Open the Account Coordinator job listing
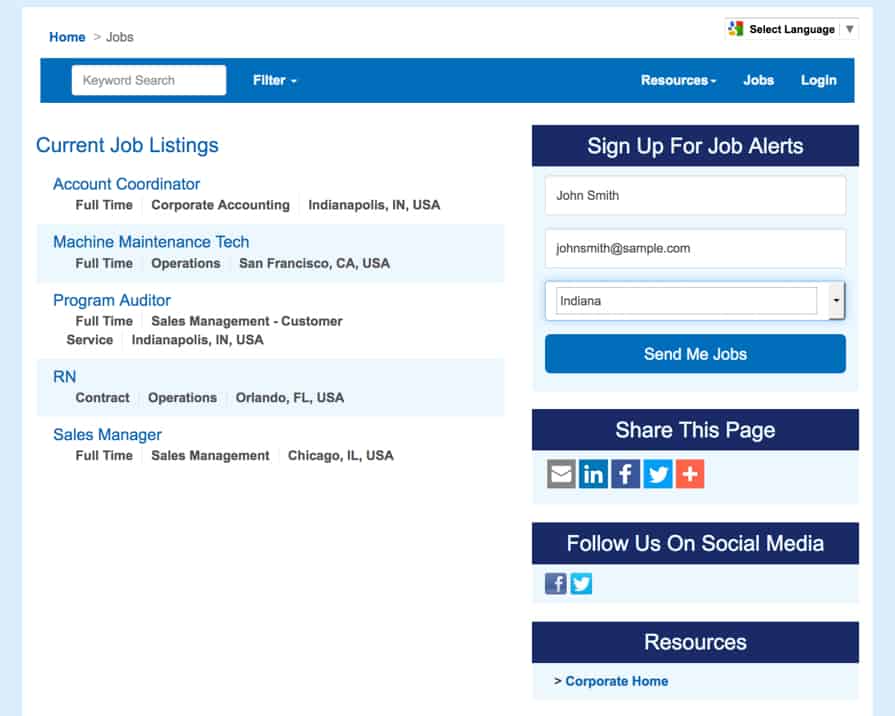 coord(126,184)
